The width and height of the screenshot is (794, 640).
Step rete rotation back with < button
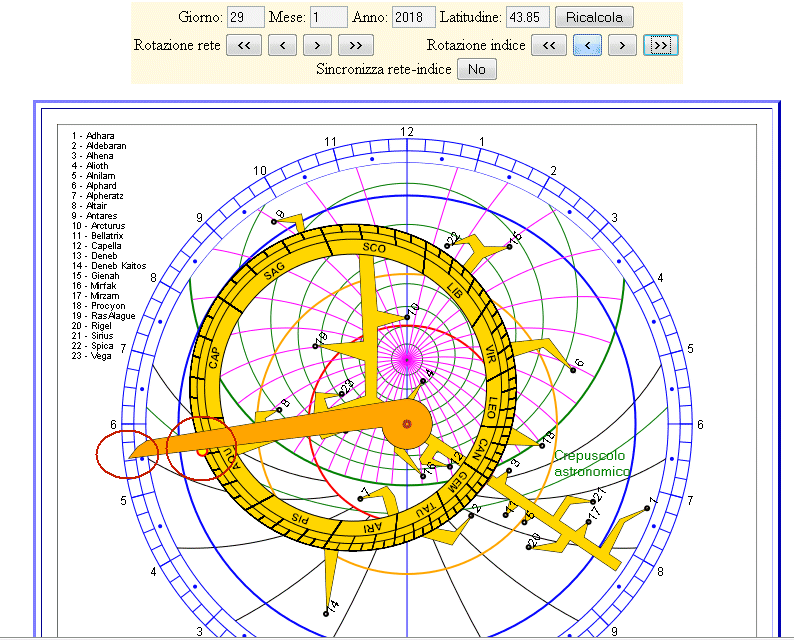click(x=283, y=45)
